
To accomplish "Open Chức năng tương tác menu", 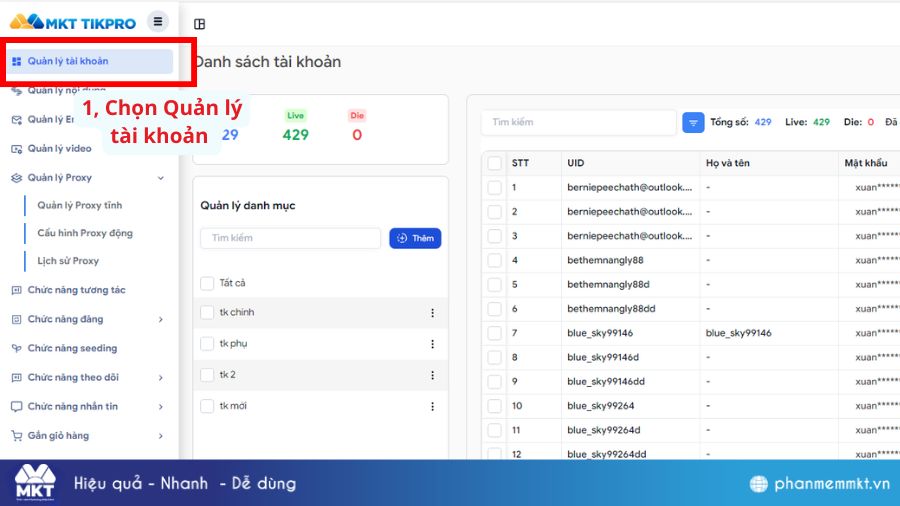I will tap(76, 290).
